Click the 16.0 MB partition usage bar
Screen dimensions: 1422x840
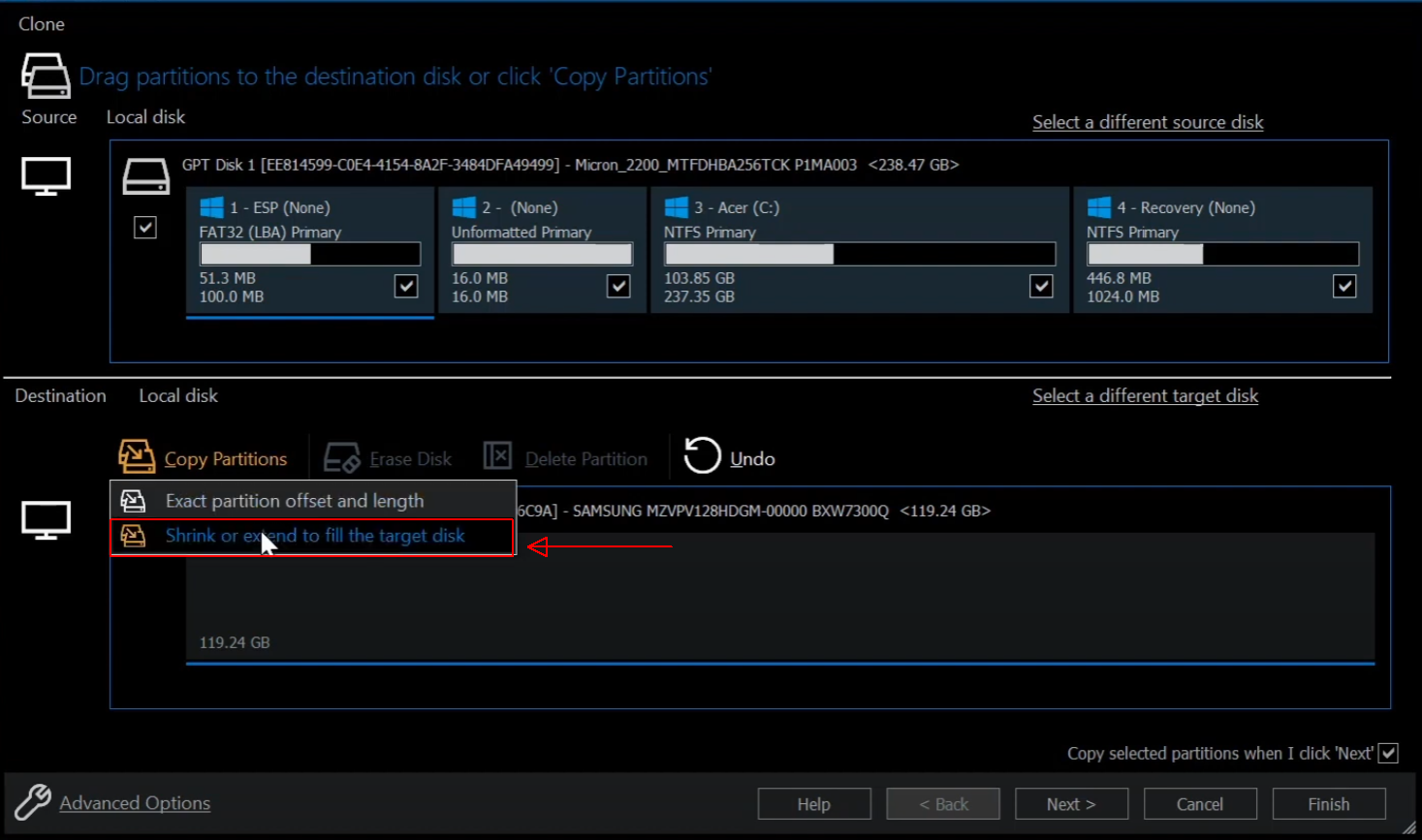[x=542, y=254]
